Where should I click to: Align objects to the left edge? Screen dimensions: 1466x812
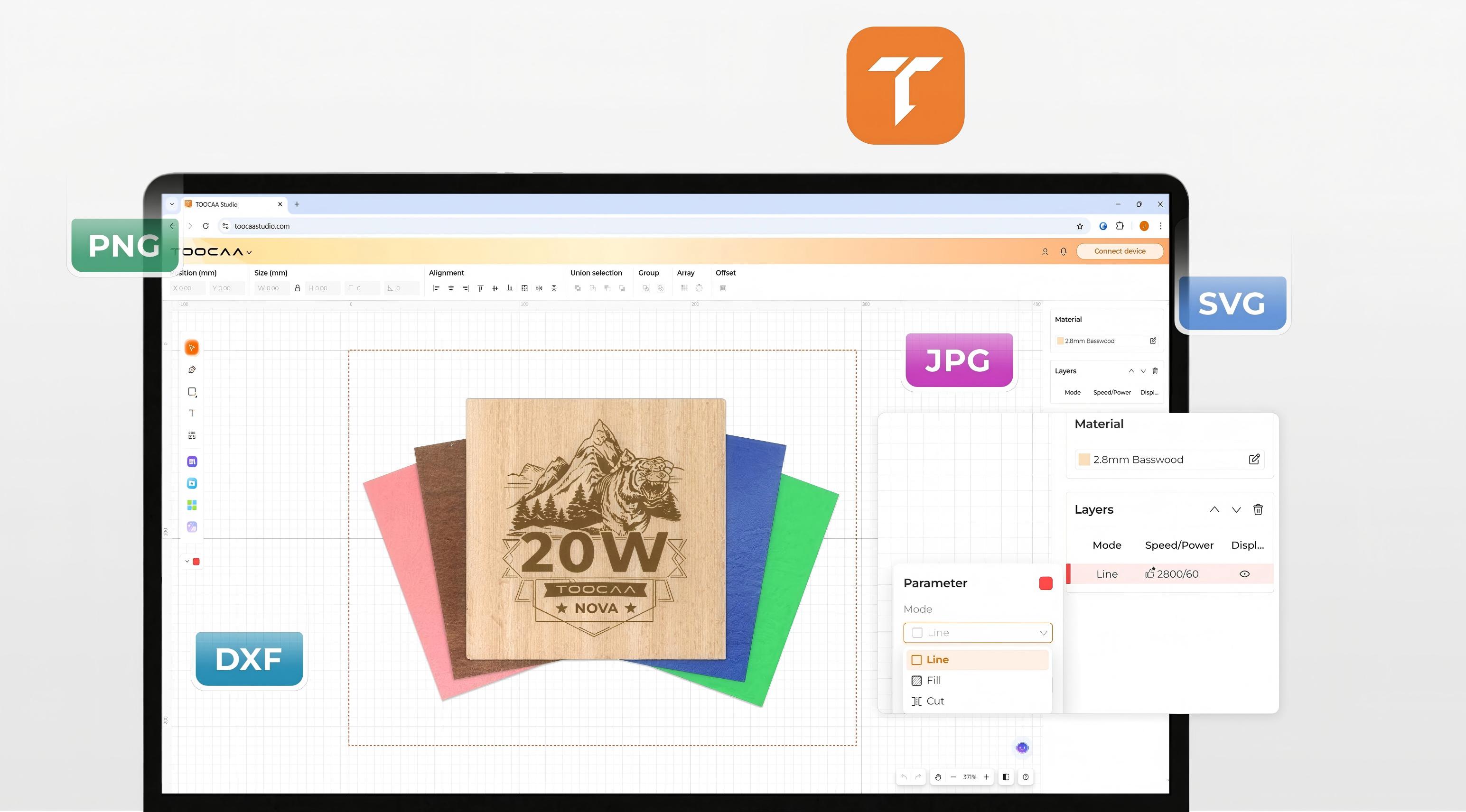[x=437, y=288]
